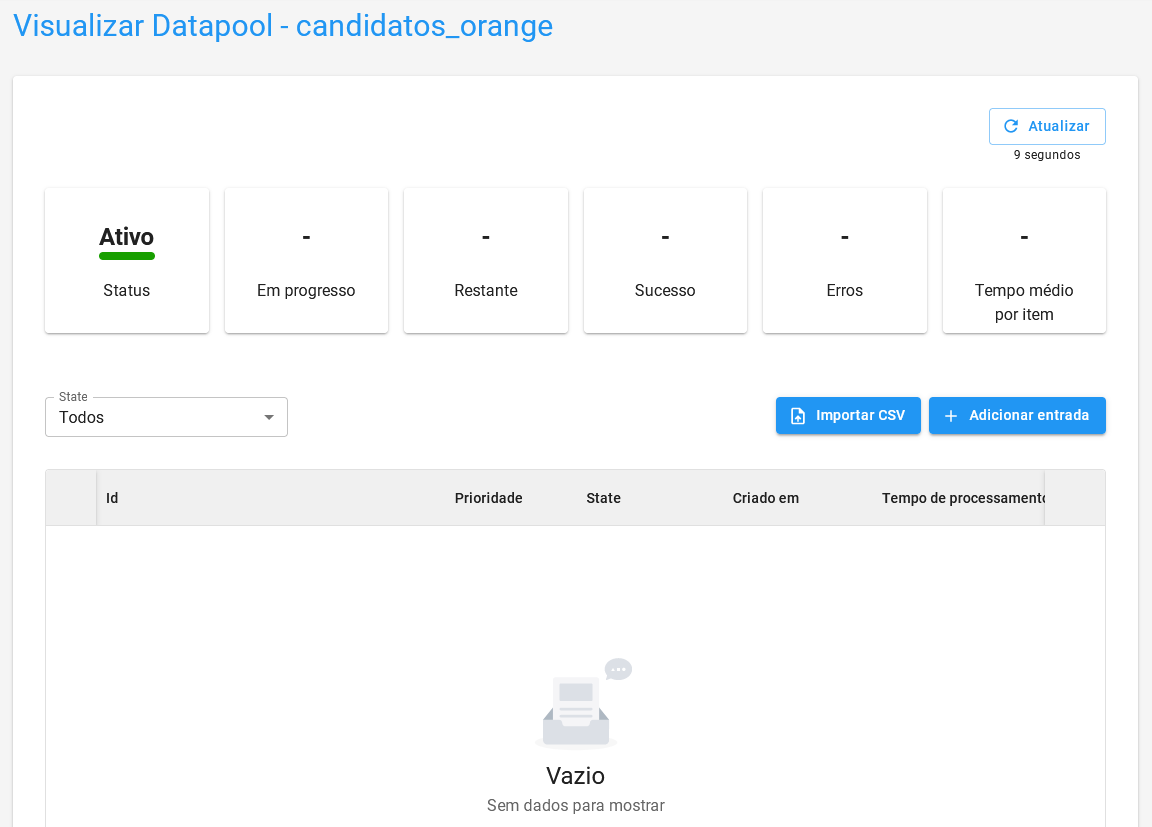Select the Prioridade column header
Screen dimensions: 1152x827
point(488,497)
